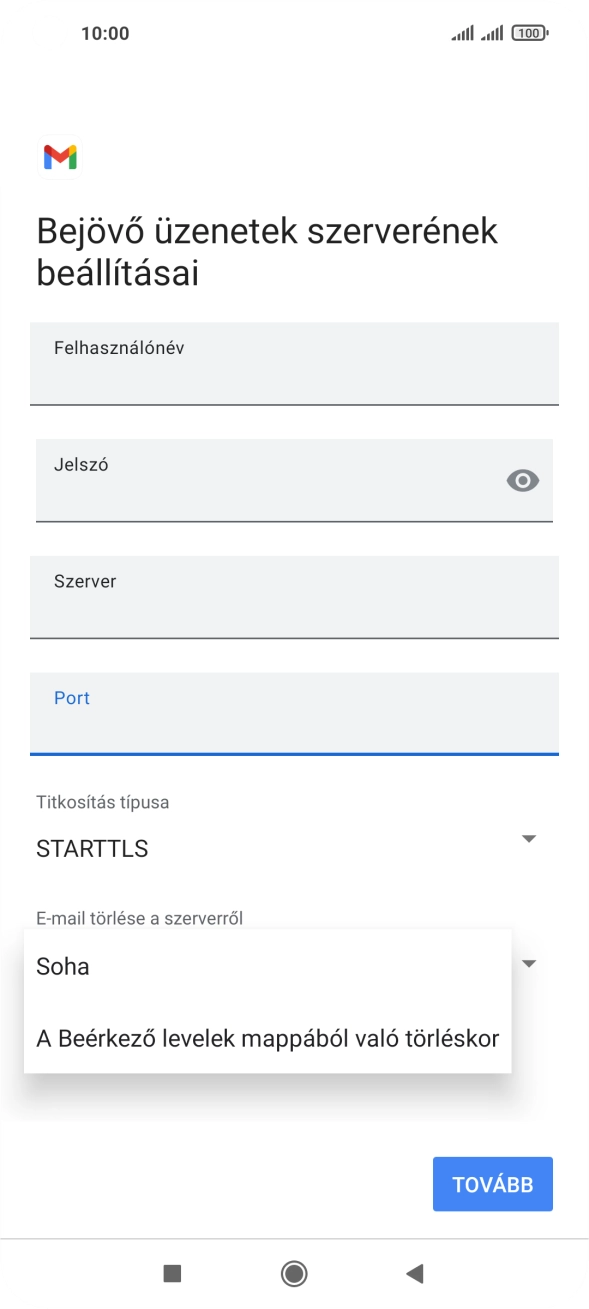Tap the clock showing 10:00
589x1309 pixels.
point(105,32)
